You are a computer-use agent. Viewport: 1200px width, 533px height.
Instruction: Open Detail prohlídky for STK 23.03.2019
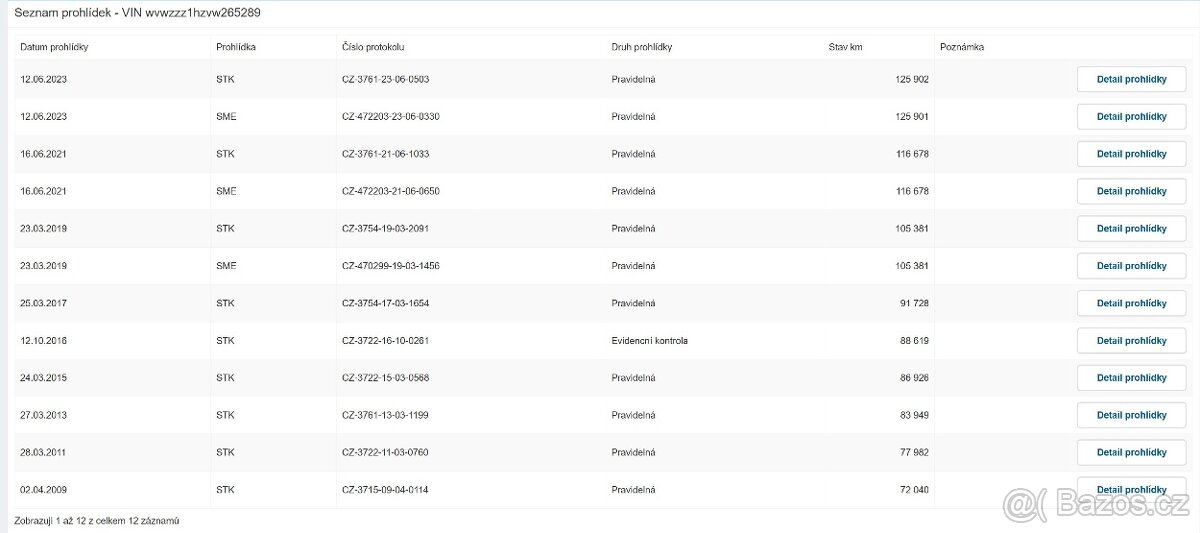(1131, 228)
